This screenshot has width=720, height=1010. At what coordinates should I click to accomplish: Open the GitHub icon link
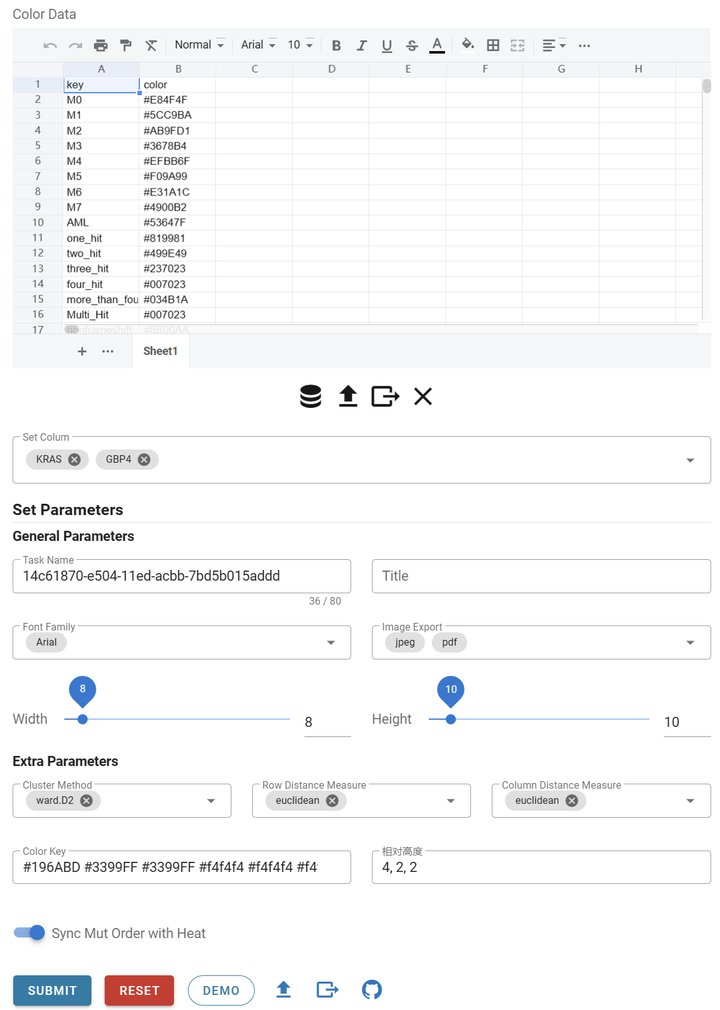[x=372, y=990]
